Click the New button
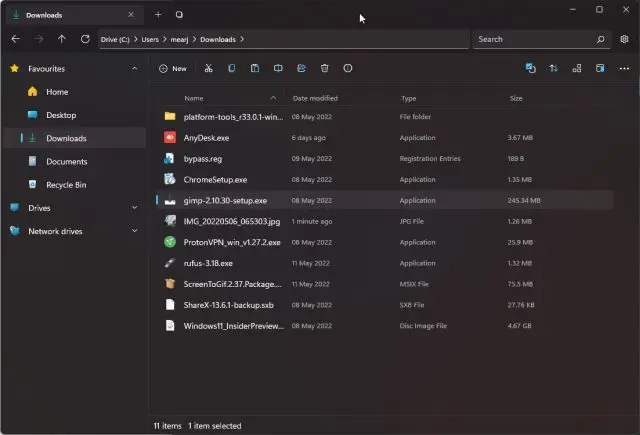Viewport: 640px width, 435px height. (x=173, y=69)
